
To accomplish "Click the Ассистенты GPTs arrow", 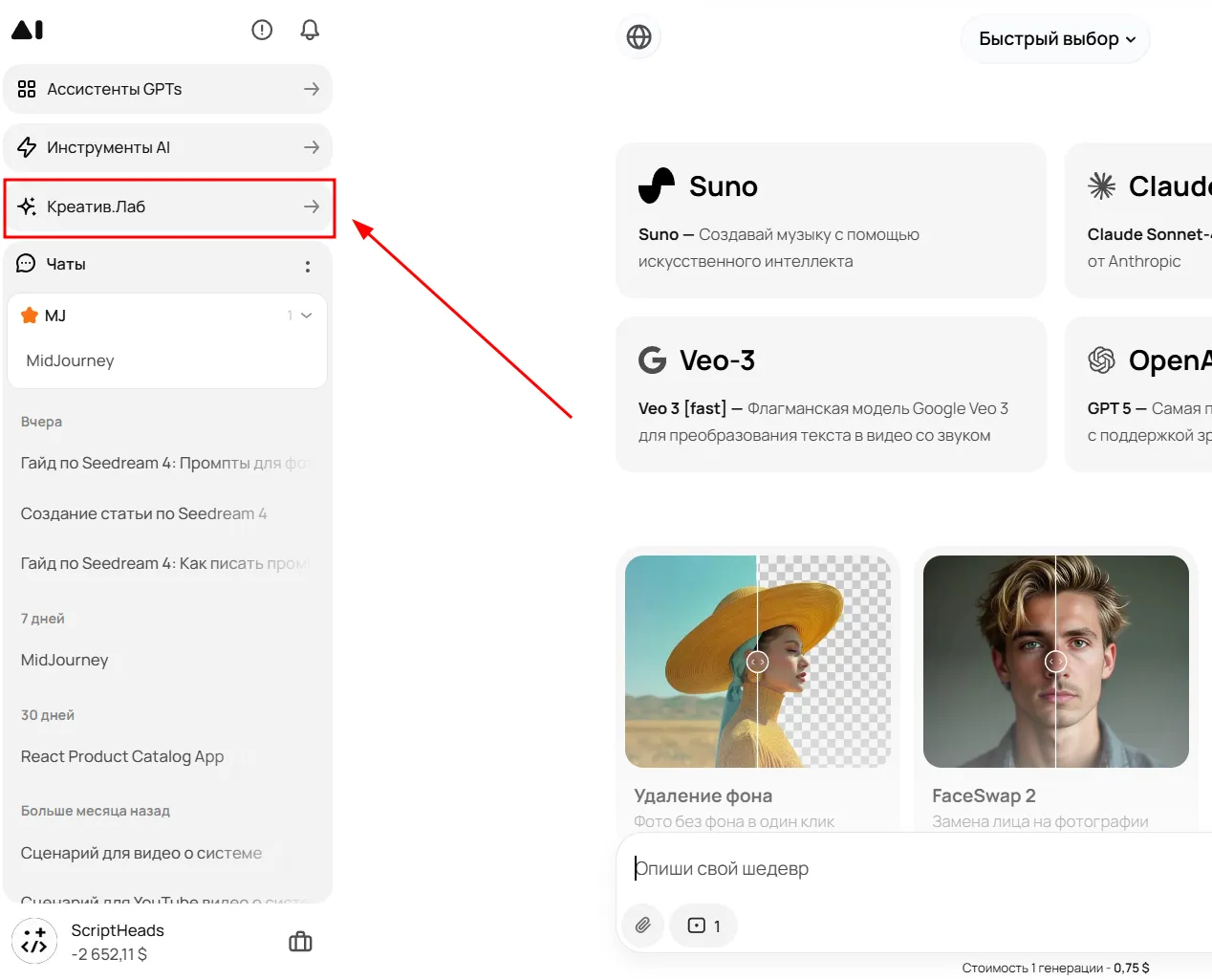I will pyautogui.click(x=312, y=89).
